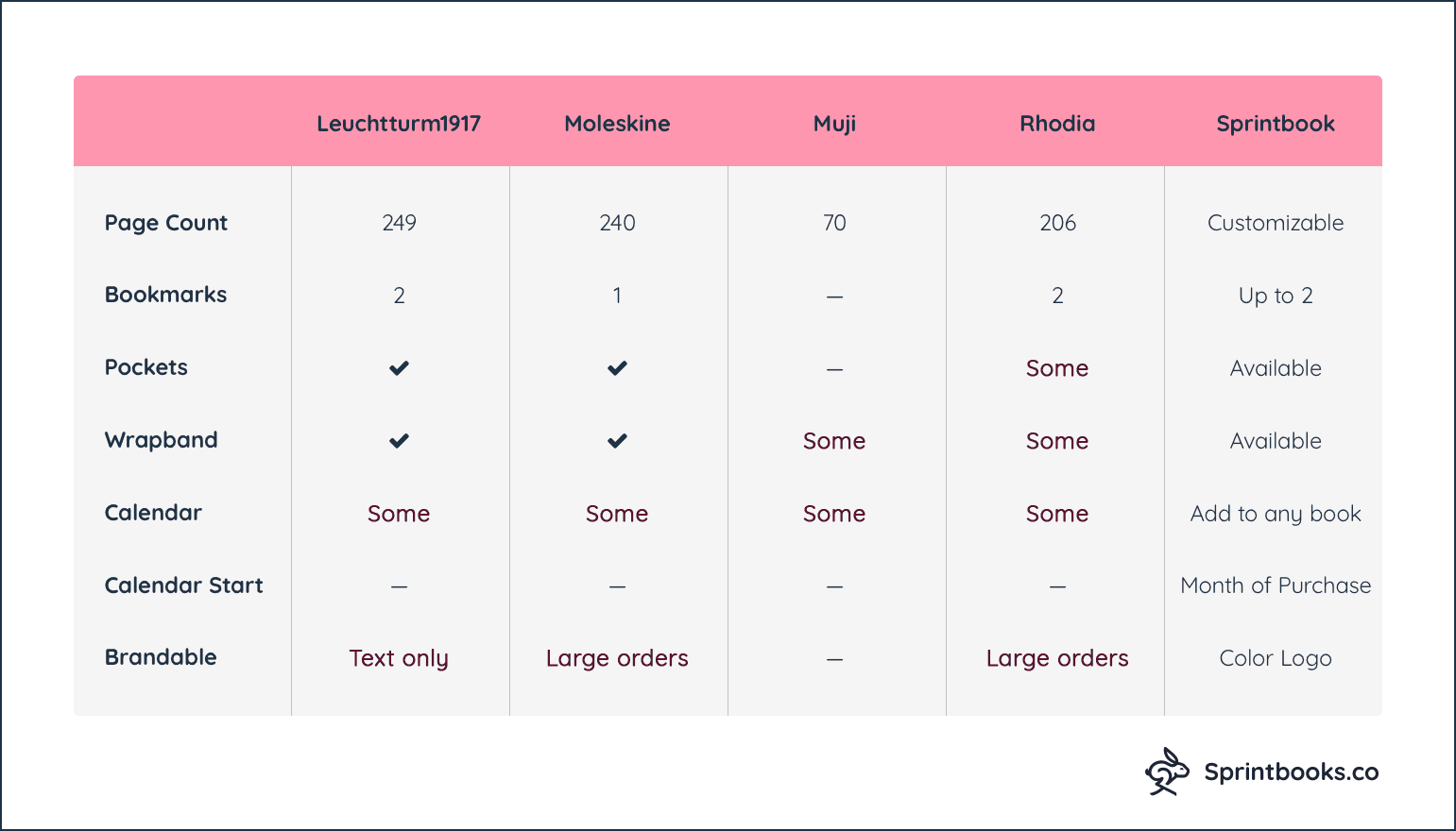Click the Leuchtturm1917 Pockets checkmark
The image size is (1456, 831).
[399, 368]
